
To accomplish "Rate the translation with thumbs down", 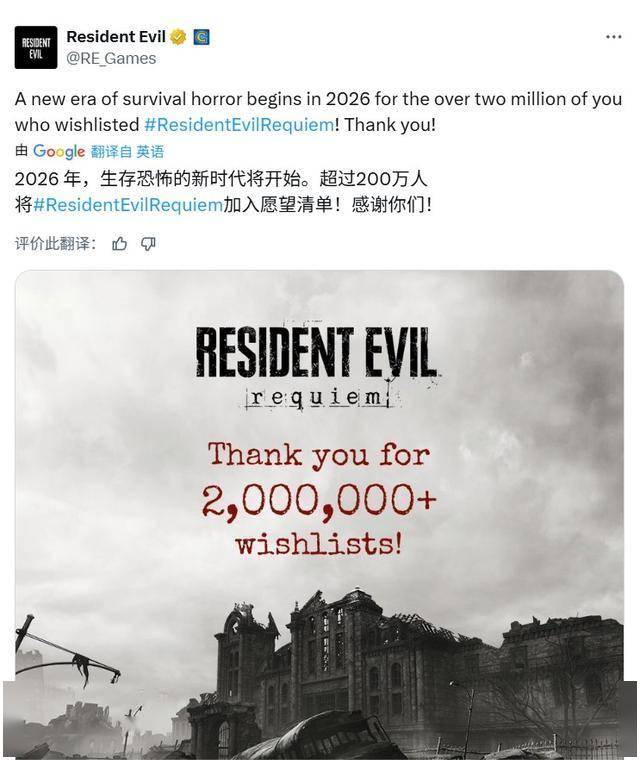I will point(148,243).
